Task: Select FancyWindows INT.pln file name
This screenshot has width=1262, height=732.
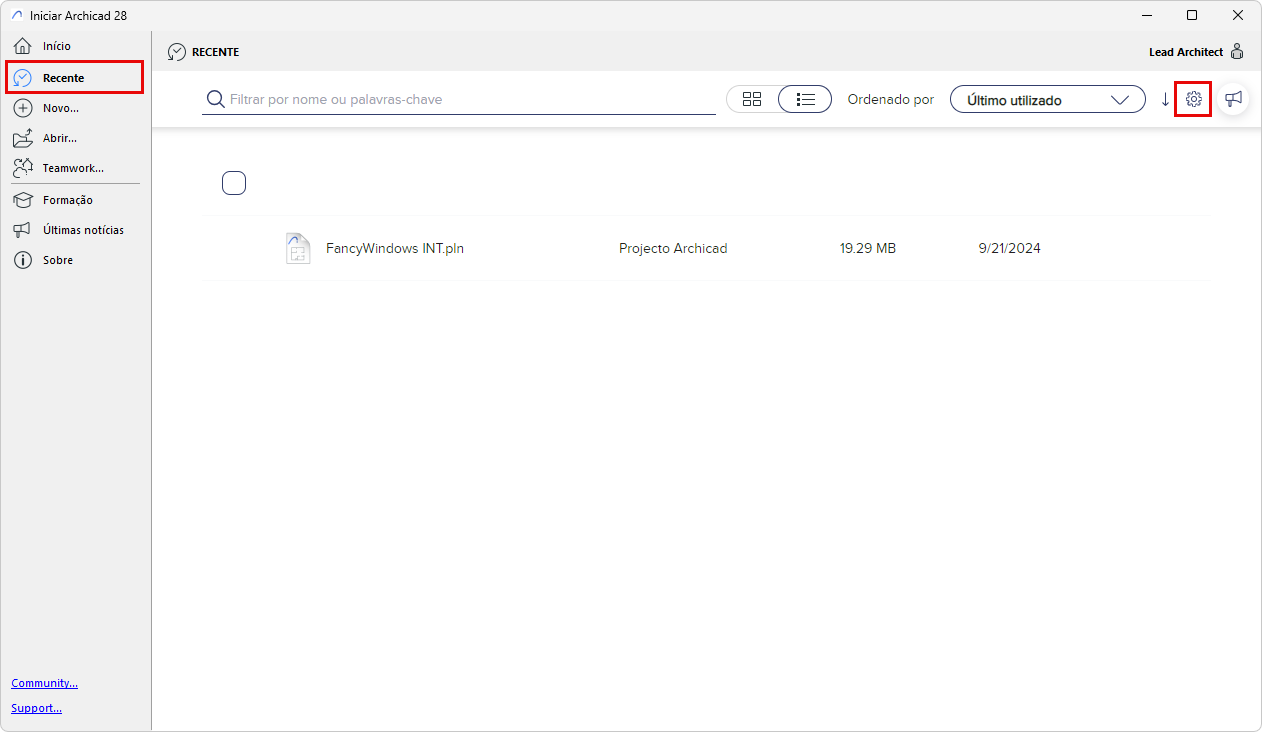Action: pos(395,248)
